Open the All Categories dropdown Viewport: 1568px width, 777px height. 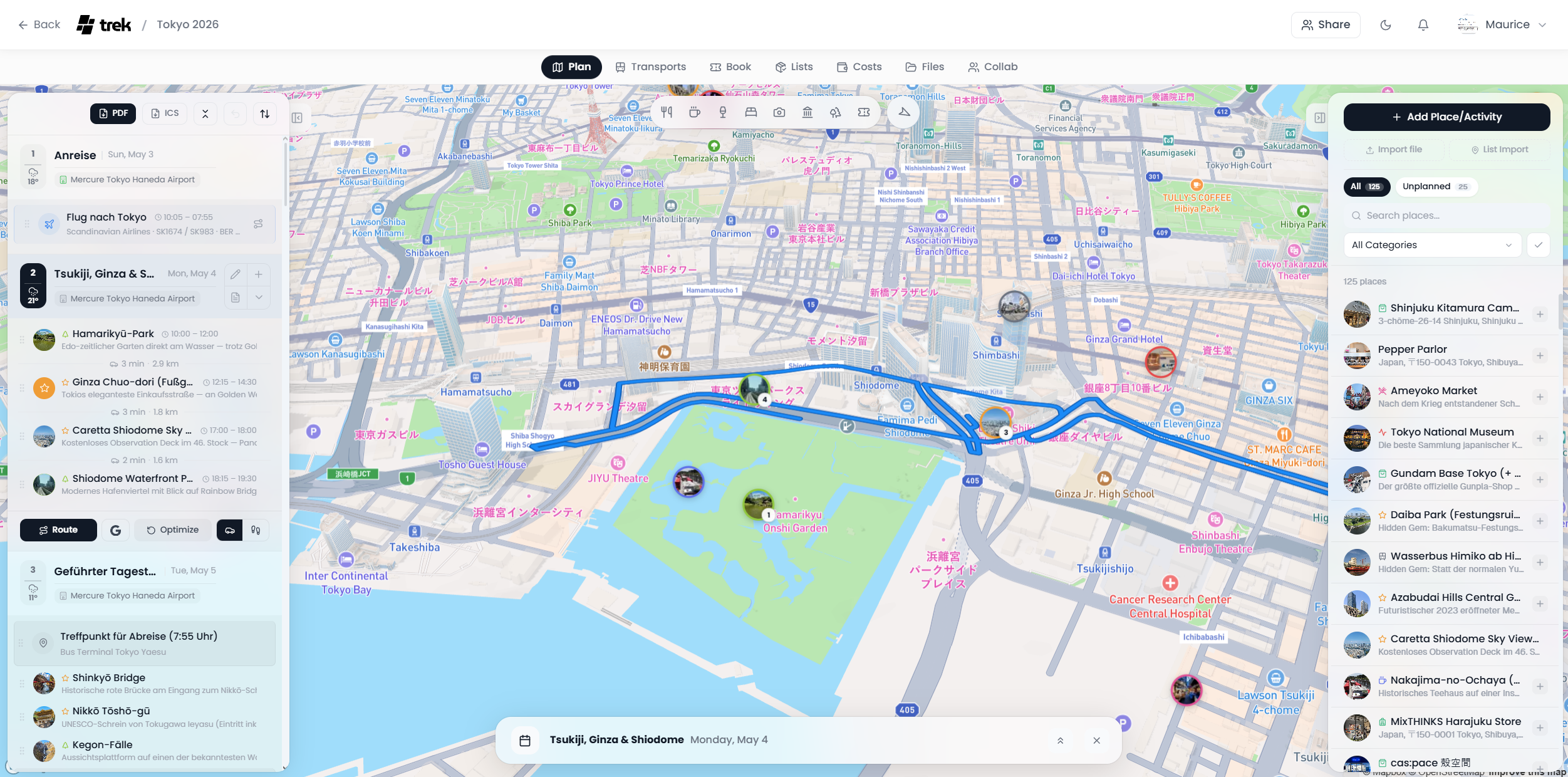pyautogui.click(x=1432, y=245)
